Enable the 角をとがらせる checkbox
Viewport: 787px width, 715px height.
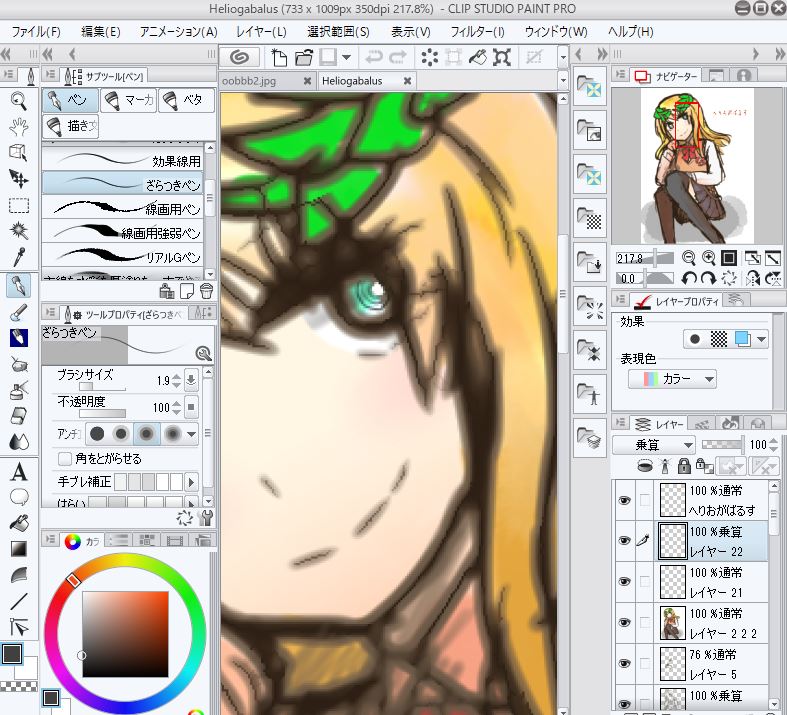click(65, 458)
